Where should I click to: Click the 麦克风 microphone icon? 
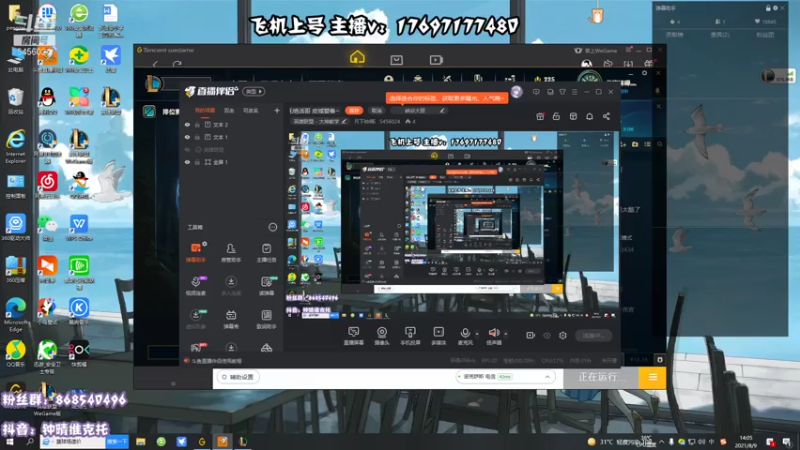tap(465, 333)
